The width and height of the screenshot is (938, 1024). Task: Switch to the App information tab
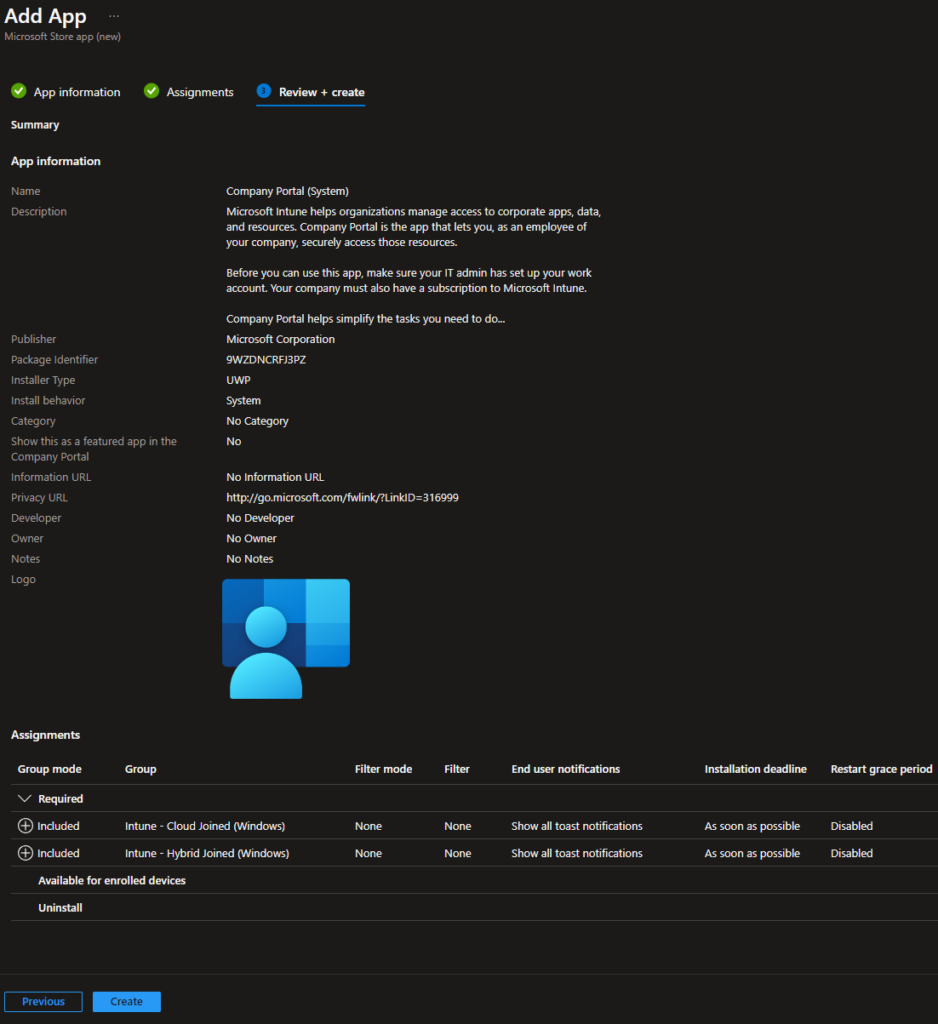click(x=76, y=91)
